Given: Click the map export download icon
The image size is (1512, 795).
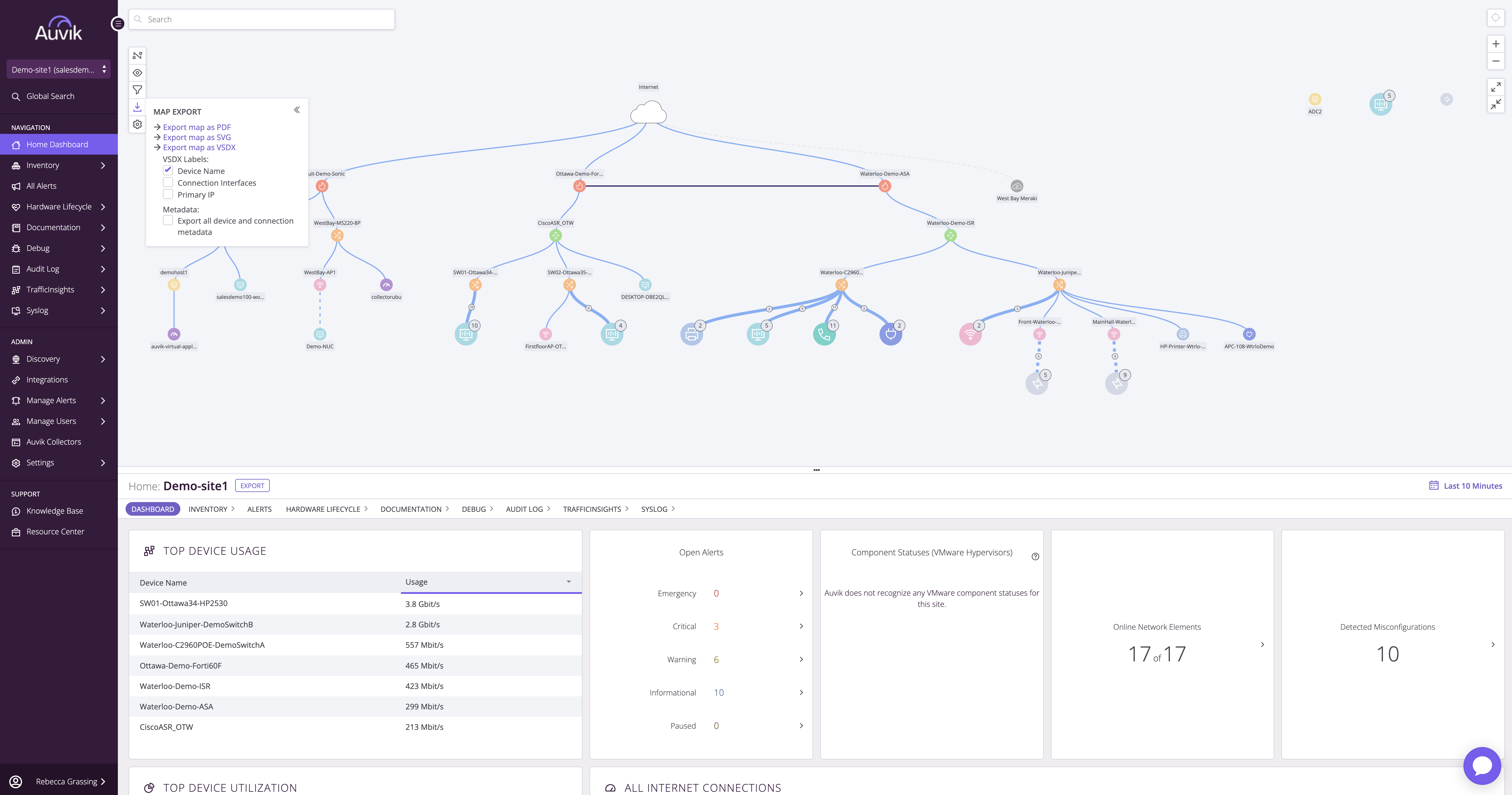Looking at the screenshot, I should pos(137,107).
